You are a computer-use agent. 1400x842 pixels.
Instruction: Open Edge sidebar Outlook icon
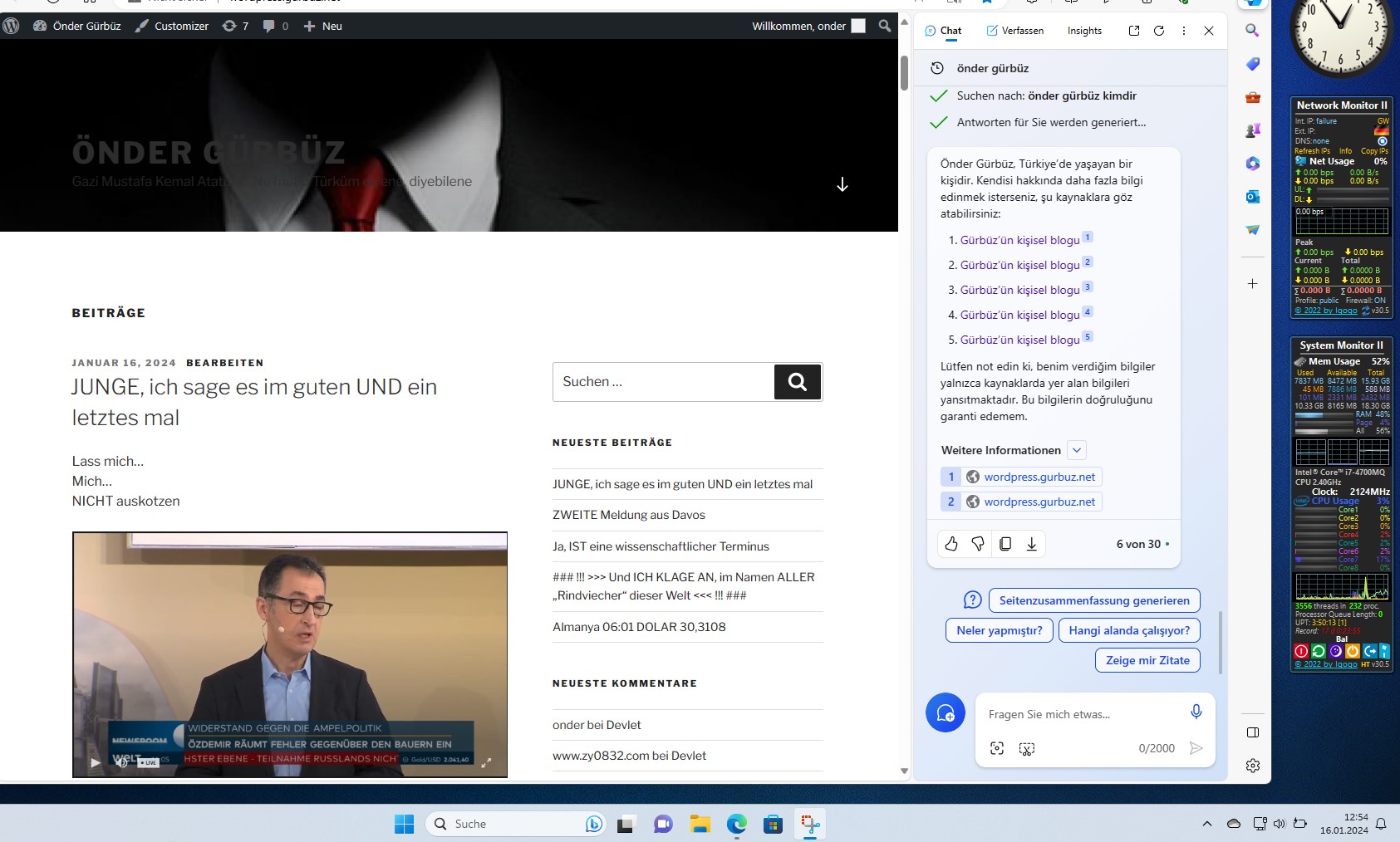1252,197
